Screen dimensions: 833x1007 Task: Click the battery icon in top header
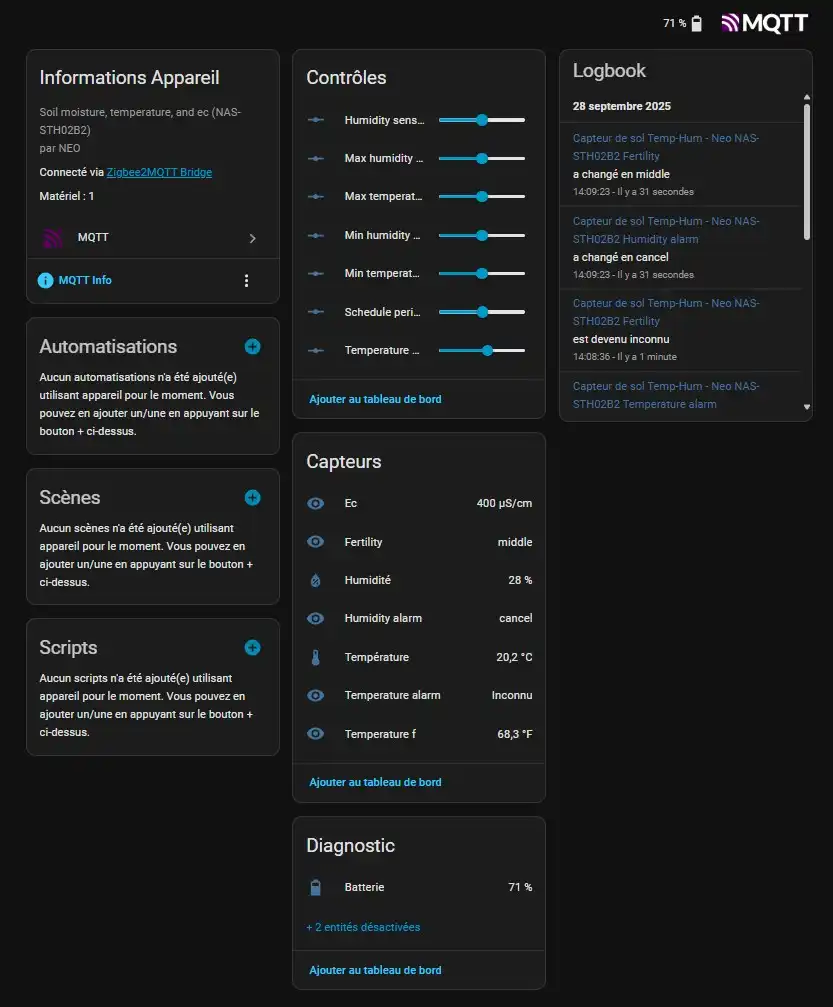pyautogui.click(x=697, y=23)
